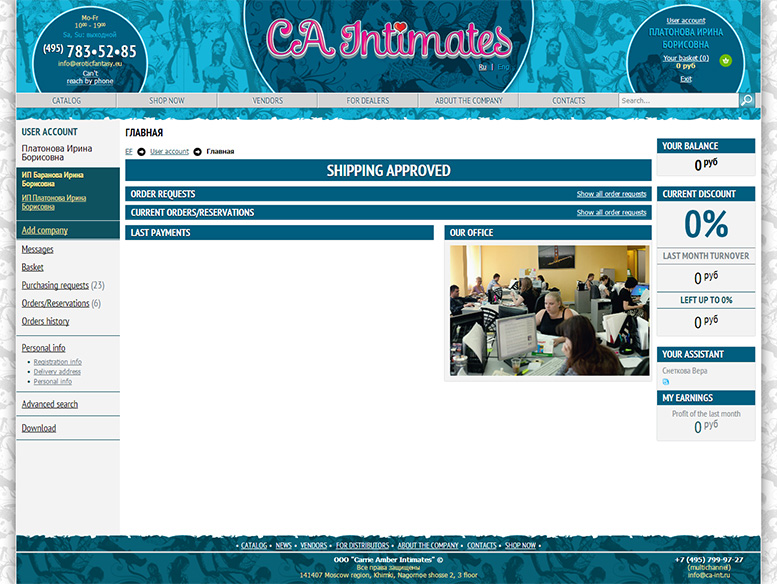Click User account breadcrumb link

click(169, 152)
